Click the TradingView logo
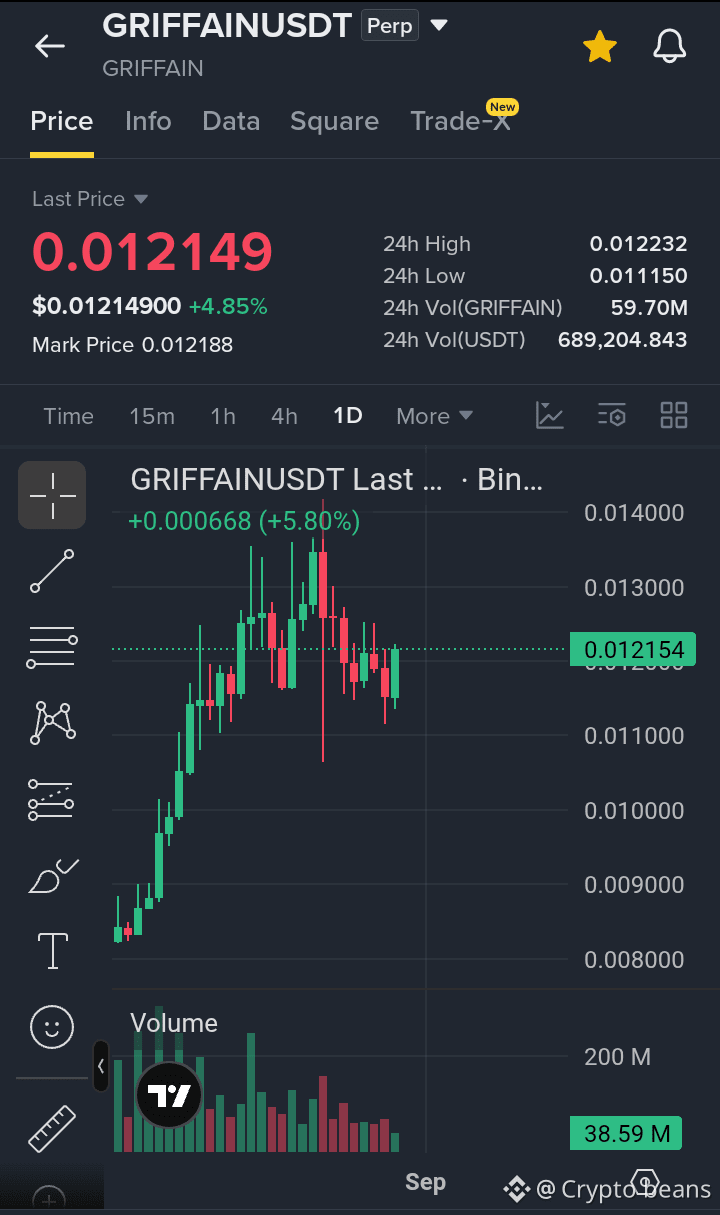The image size is (720, 1215). pos(169,1095)
